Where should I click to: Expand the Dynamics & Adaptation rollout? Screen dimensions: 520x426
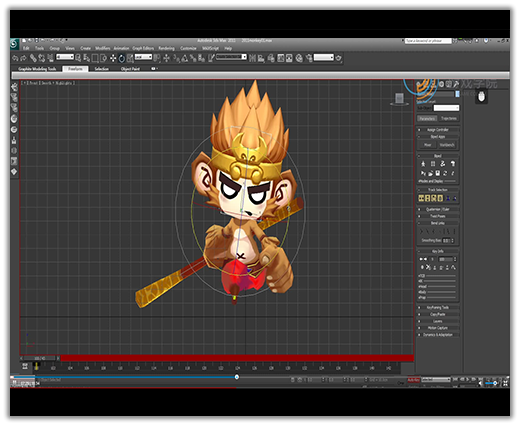click(x=438, y=335)
